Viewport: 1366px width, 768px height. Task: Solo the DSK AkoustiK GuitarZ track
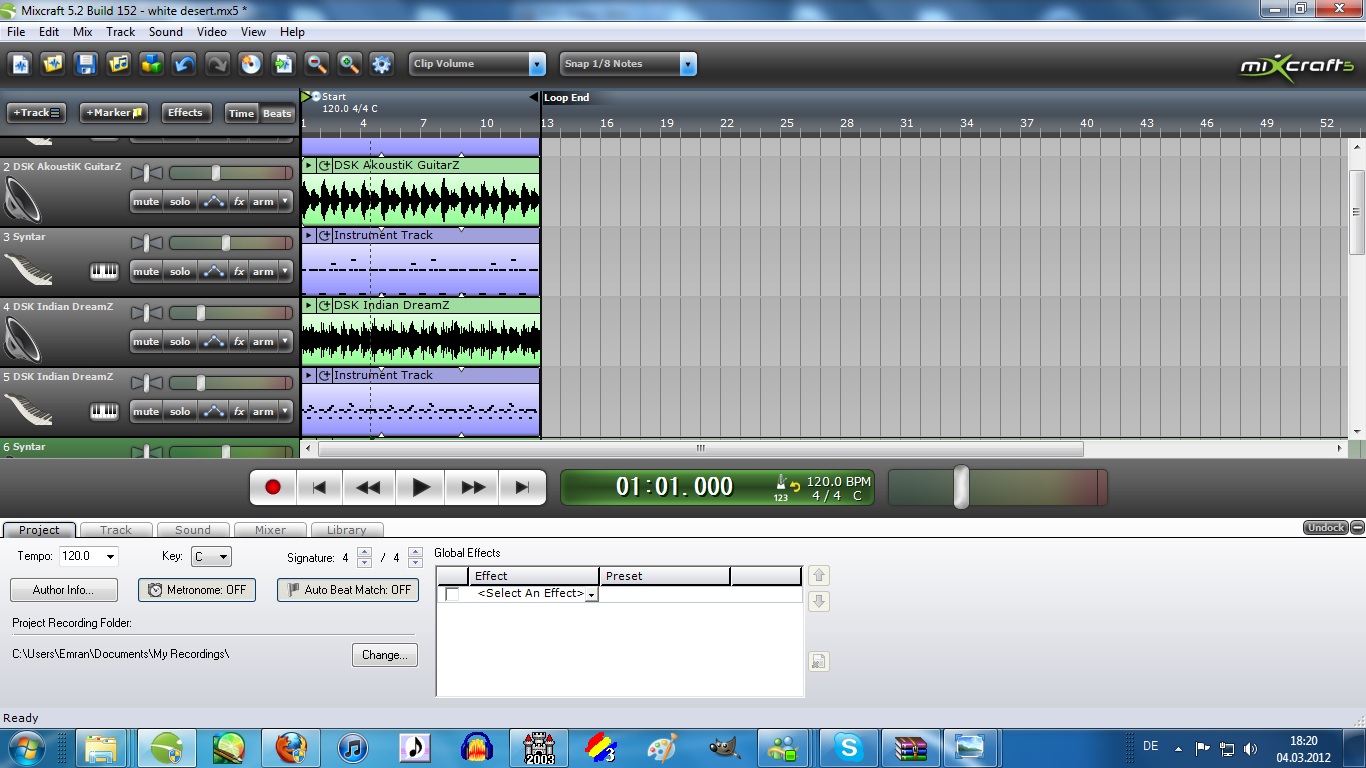pyautogui.click(x=180, y=201)
